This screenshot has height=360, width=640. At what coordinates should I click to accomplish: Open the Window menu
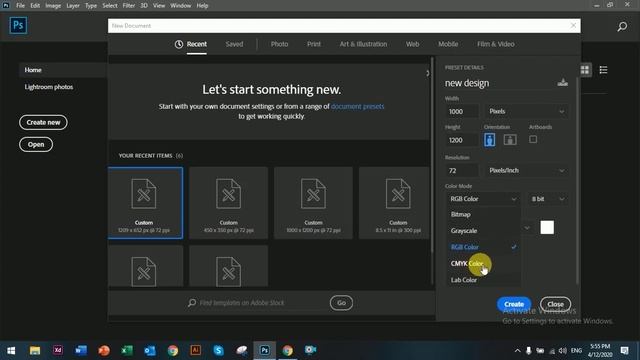[180, 5]
